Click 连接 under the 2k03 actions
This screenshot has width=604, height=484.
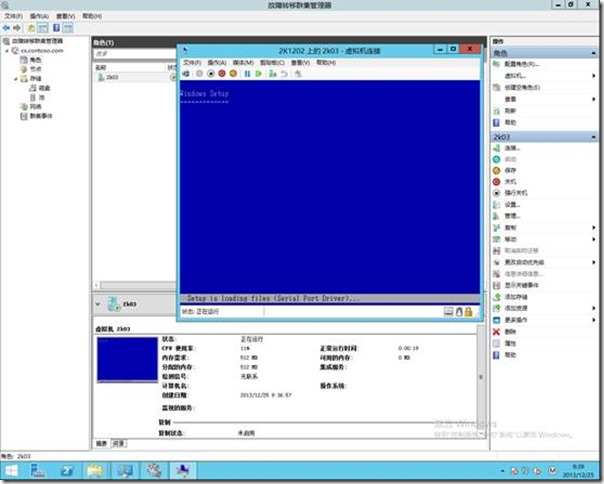pos(512,148)
